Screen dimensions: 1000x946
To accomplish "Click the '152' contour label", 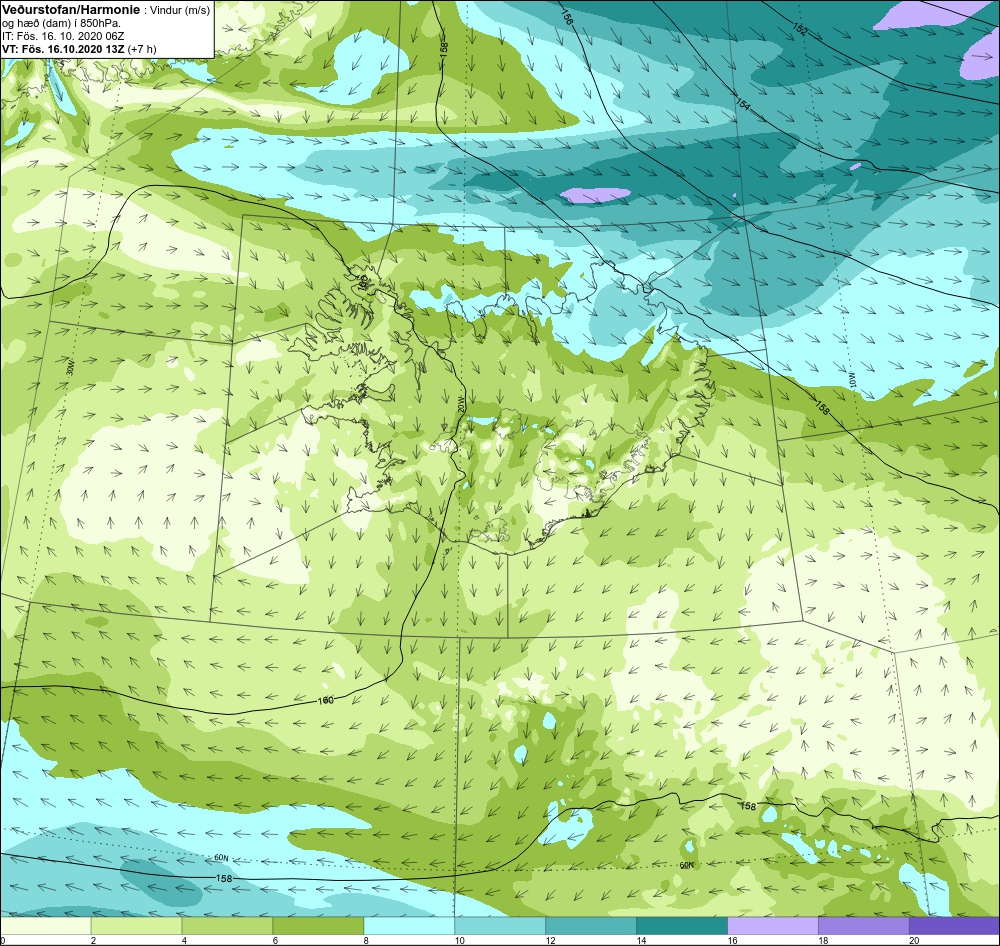I will point(800,27).
